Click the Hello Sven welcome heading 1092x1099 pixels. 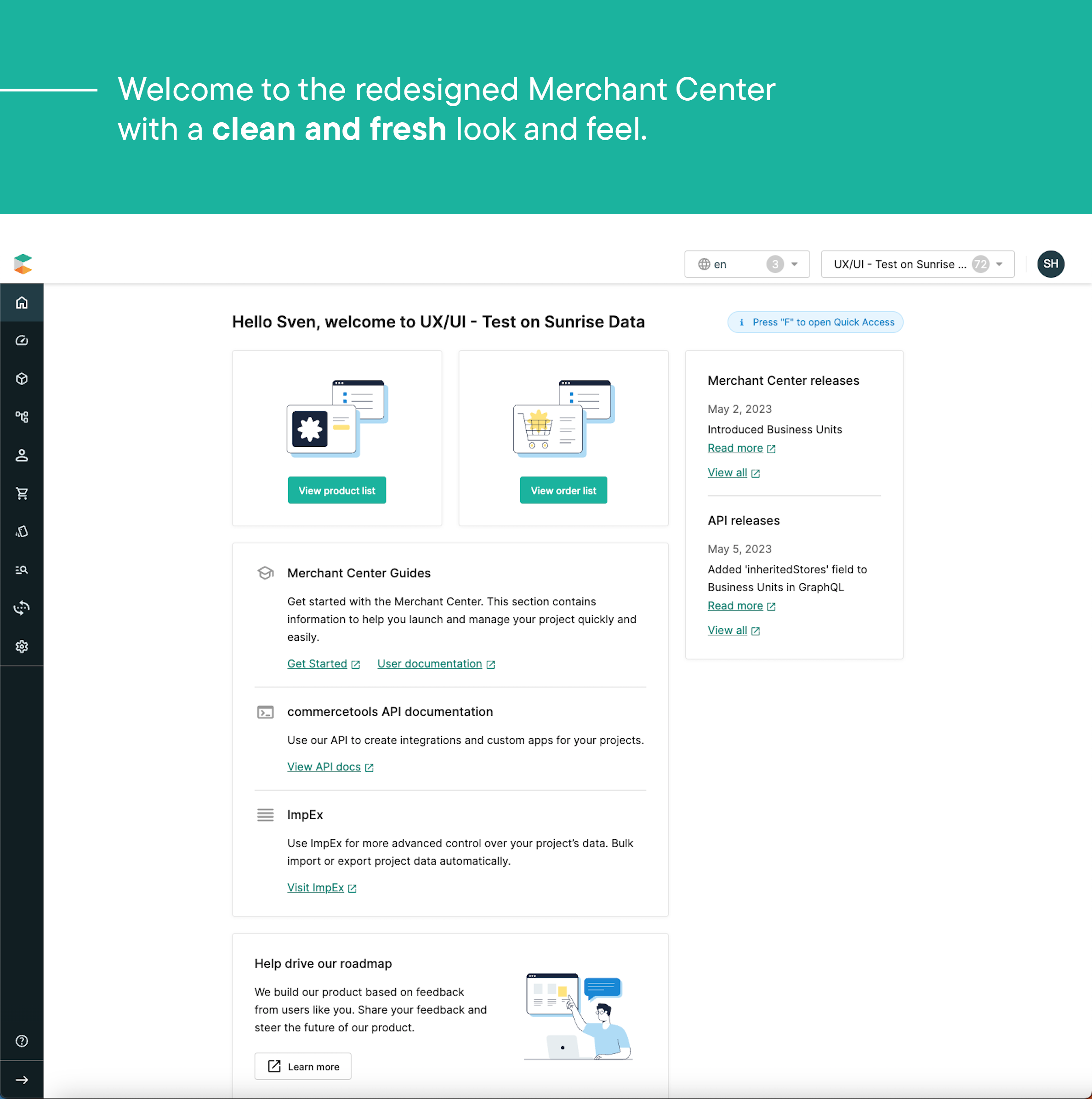(x=438, y=322)
